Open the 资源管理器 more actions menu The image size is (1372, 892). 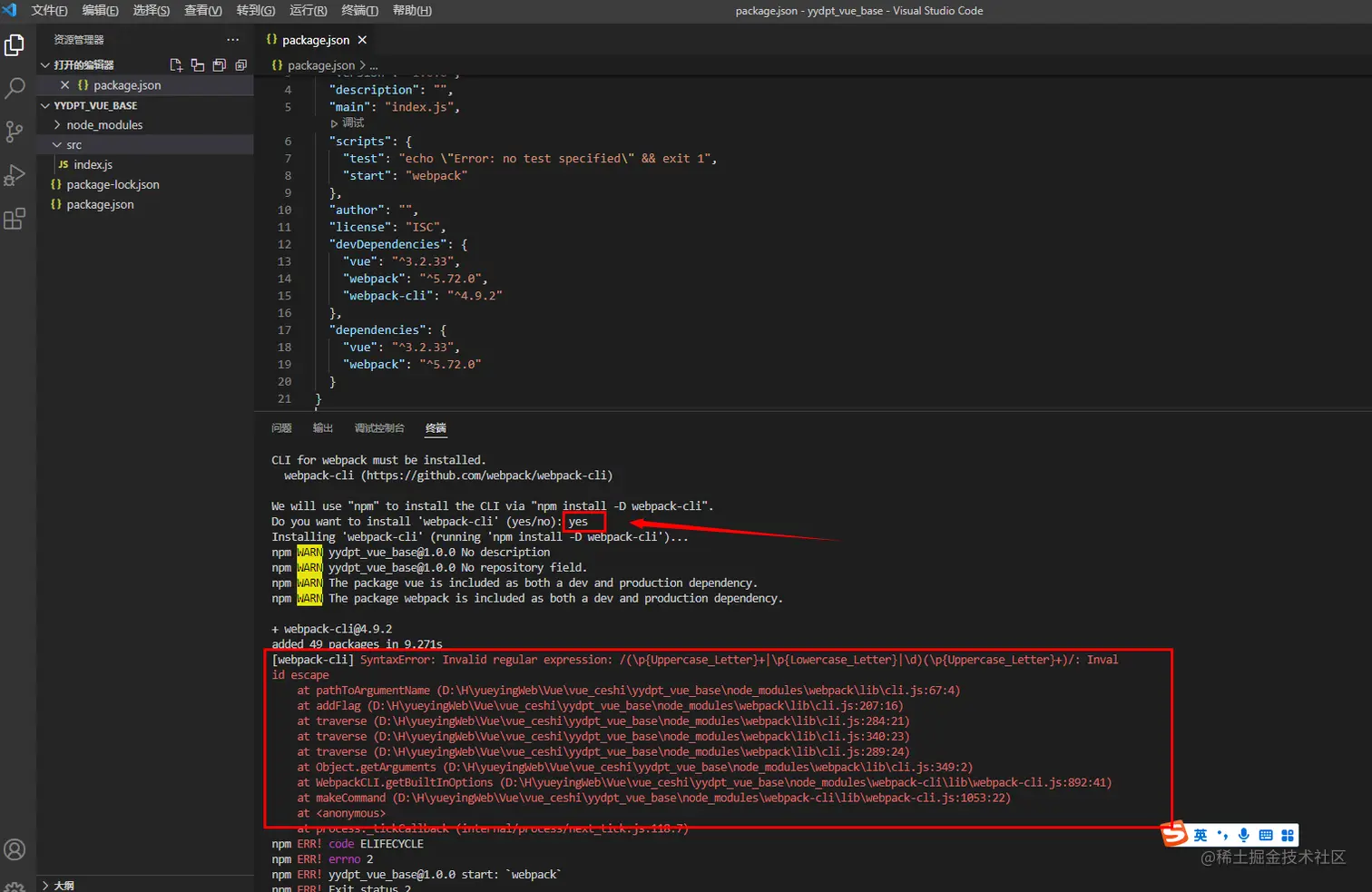pyautogui.click(x=233, y=40)
